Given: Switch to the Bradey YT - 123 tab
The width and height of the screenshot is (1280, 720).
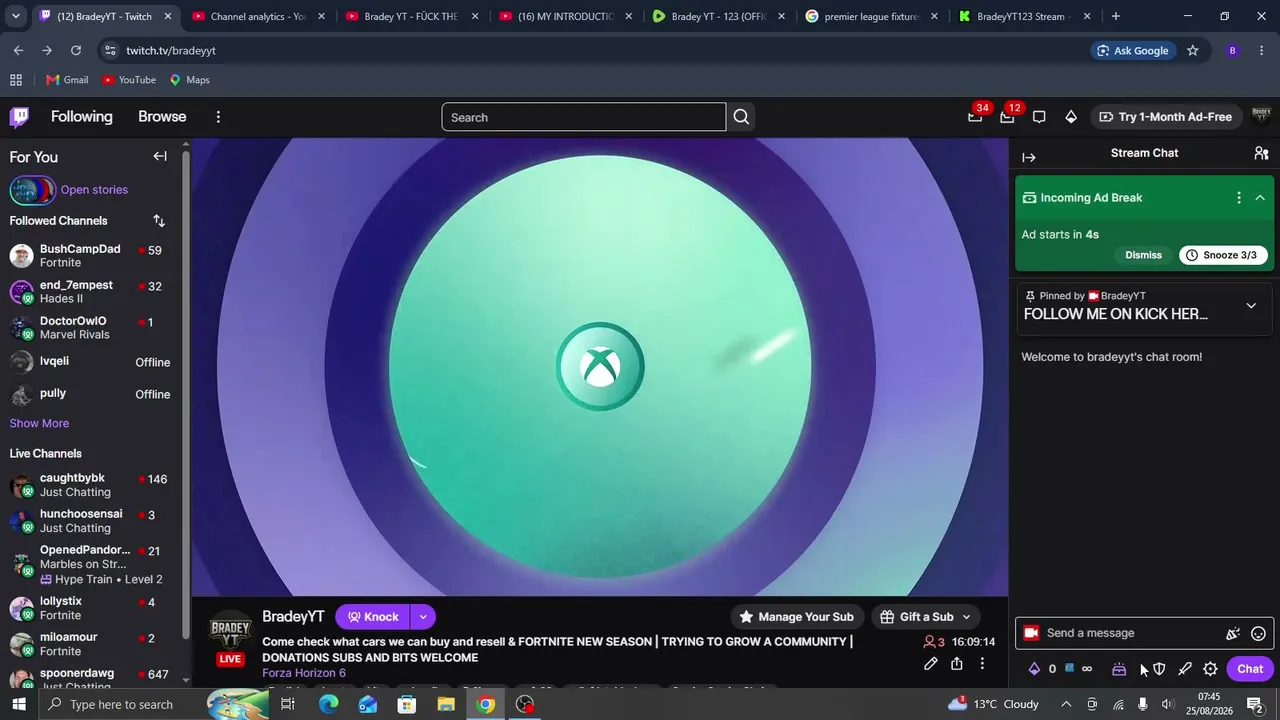Looking at the screenshot, I should tap(717, 16).
